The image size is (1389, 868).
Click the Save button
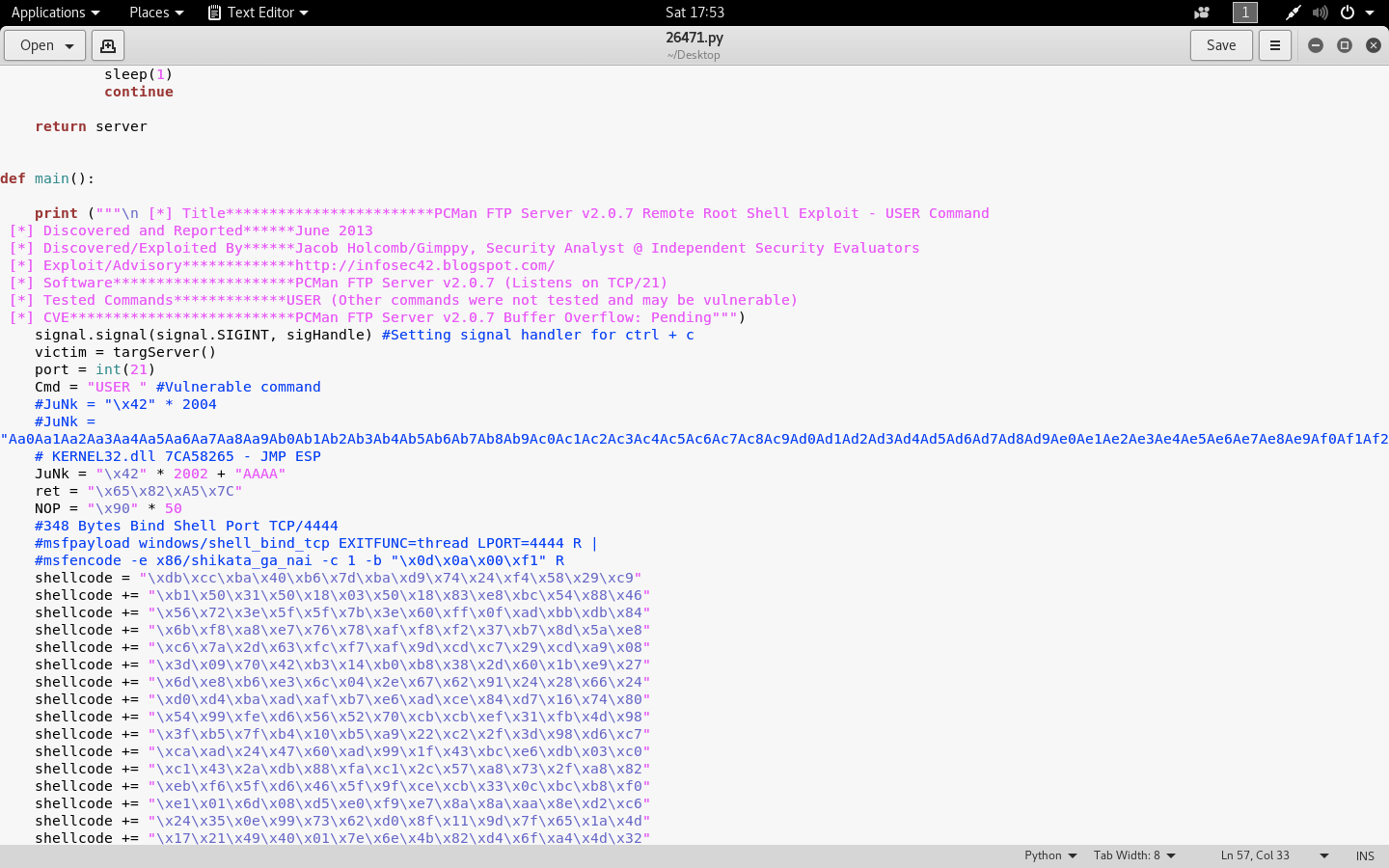point(1221,45)
